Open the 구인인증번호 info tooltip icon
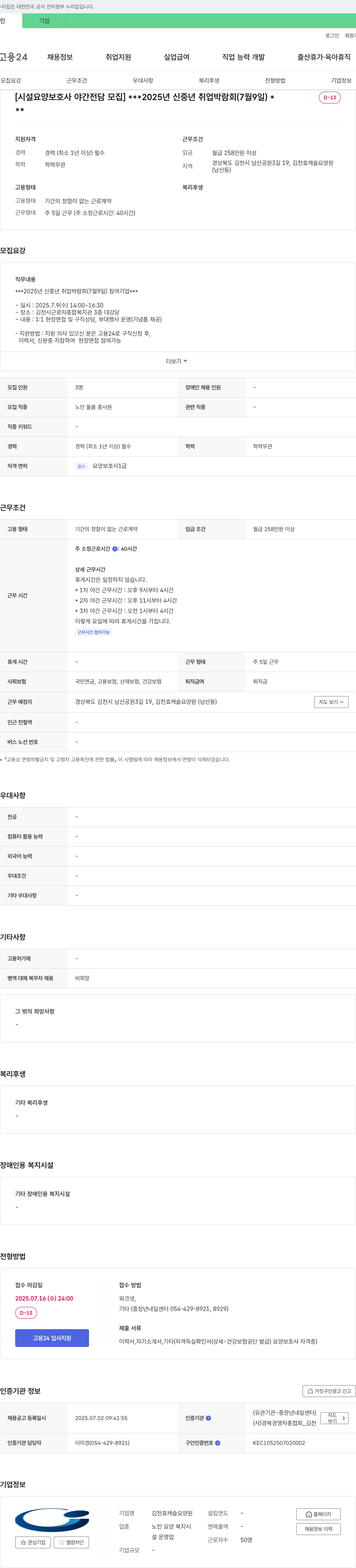Screen dimensions: 356x1568 coord(218,1443)
